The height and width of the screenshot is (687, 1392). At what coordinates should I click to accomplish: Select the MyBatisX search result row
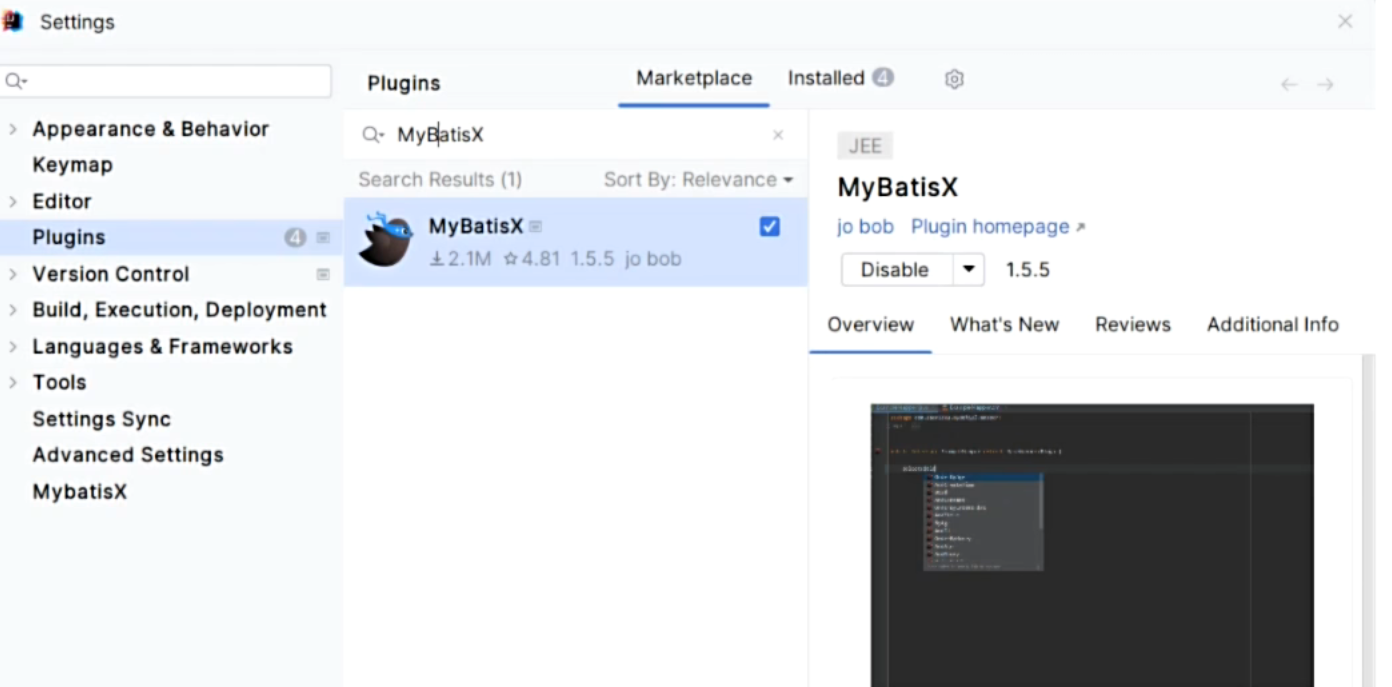pos(576,242)
